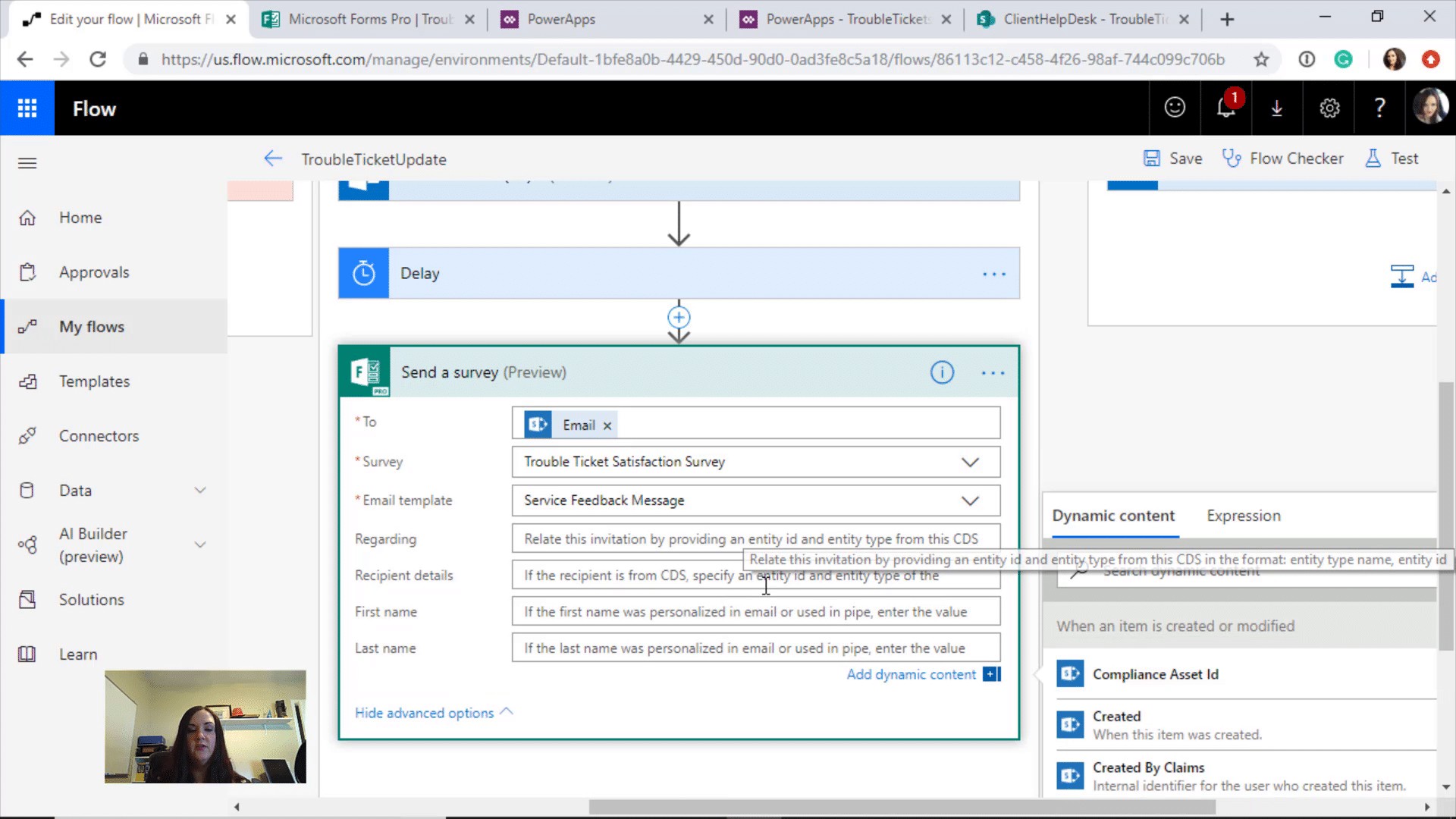
Task: Reload the browser page
Action: (98, 59)
